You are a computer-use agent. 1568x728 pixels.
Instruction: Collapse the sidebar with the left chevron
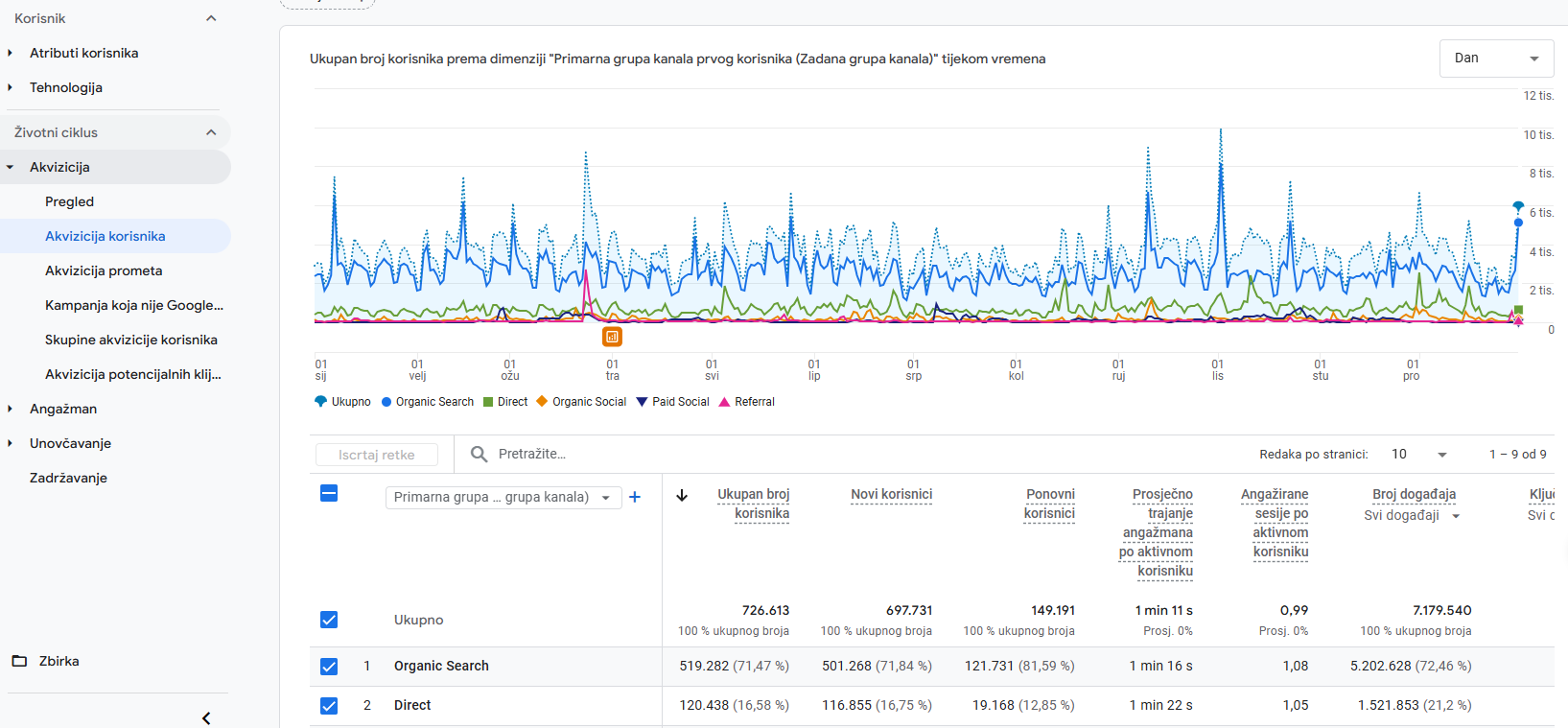pos(206,717)
